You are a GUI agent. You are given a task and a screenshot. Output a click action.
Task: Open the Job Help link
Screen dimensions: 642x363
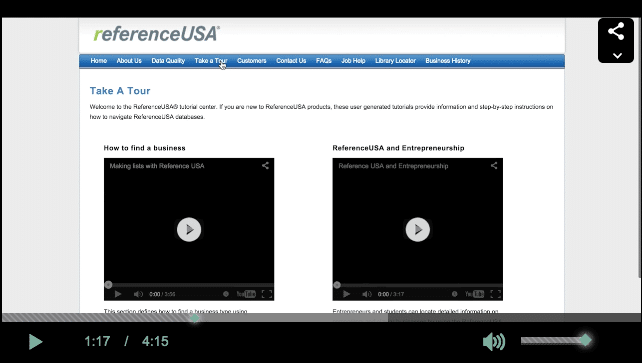(x=353, y=61)
